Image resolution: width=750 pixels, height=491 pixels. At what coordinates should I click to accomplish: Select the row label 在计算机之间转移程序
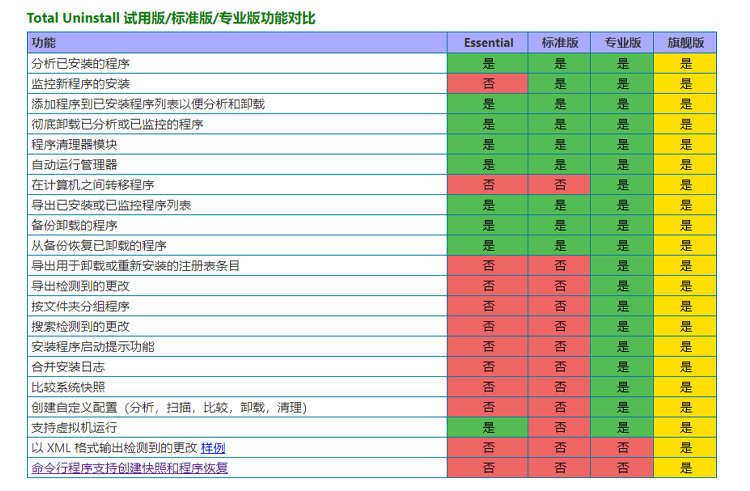coord(93,185)
